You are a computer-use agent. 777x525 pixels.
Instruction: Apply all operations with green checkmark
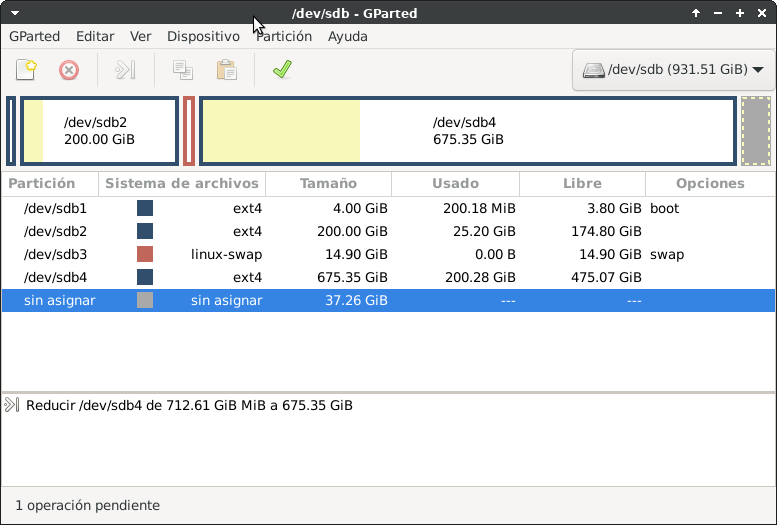coord(282,70)
